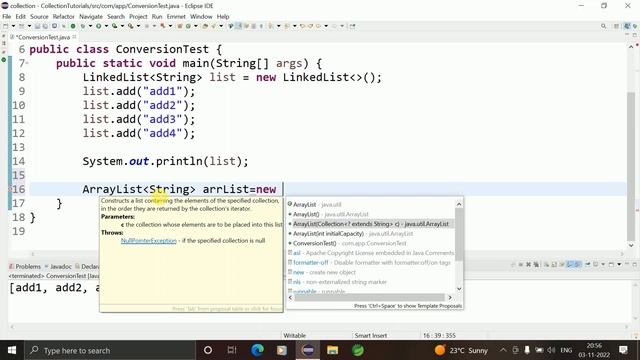Click the Task View taskbar icon
The height and width of the screenshot is (360, 640).
[x=232, y=350]
